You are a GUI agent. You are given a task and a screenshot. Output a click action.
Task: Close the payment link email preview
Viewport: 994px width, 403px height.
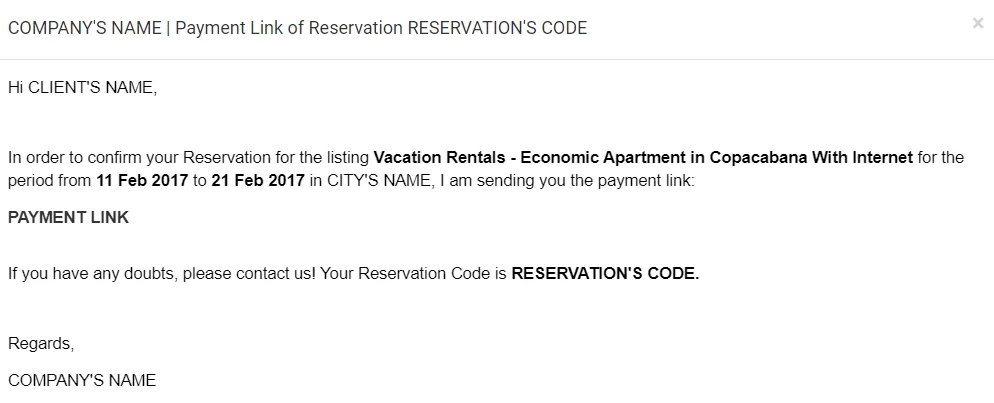(977, 23)
